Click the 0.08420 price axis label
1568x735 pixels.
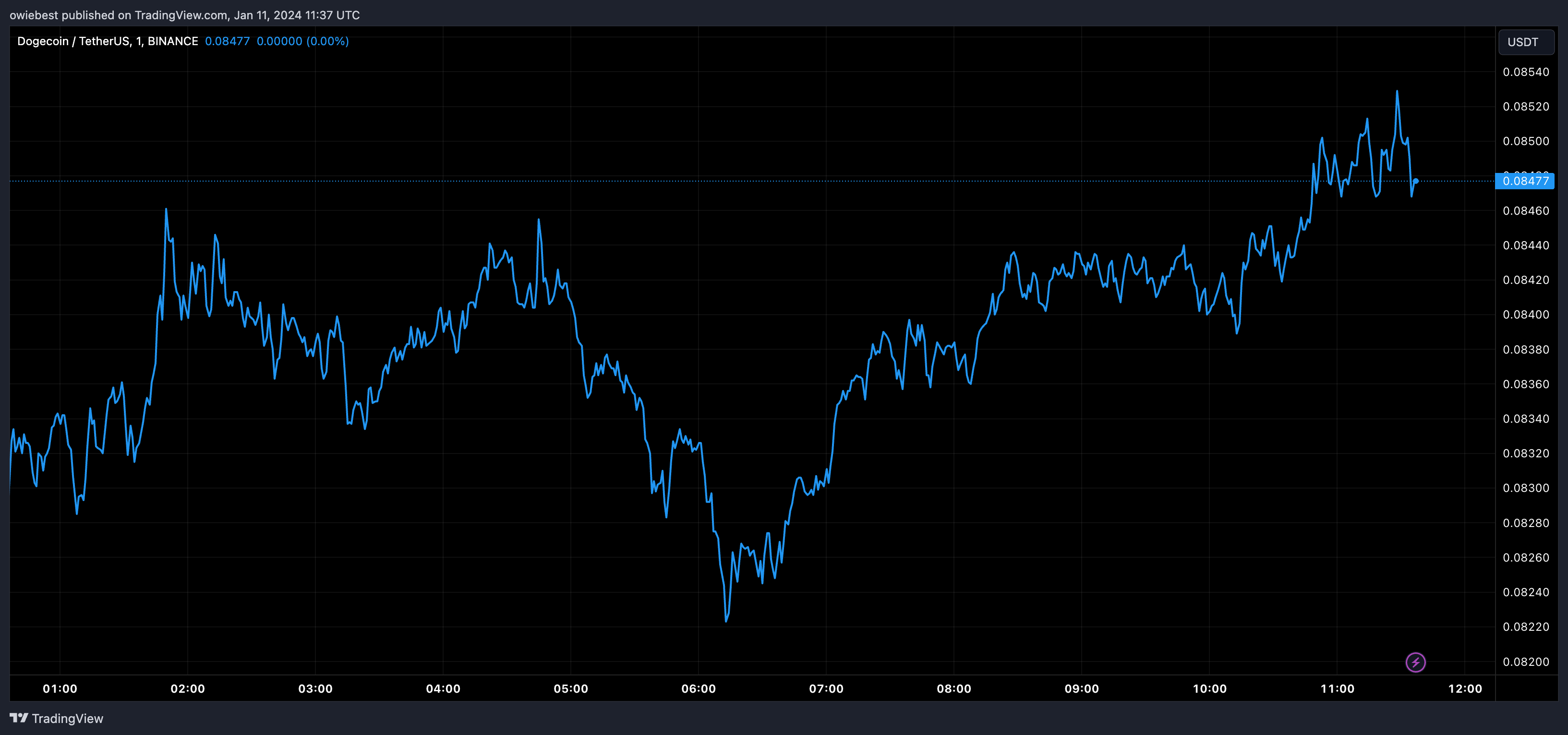click(1526, 280)
